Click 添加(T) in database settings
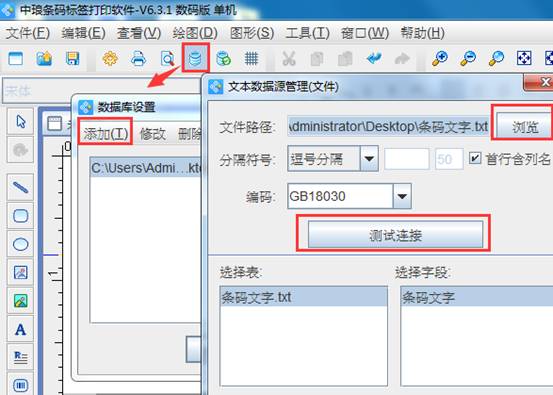 [x=105, y=134]
